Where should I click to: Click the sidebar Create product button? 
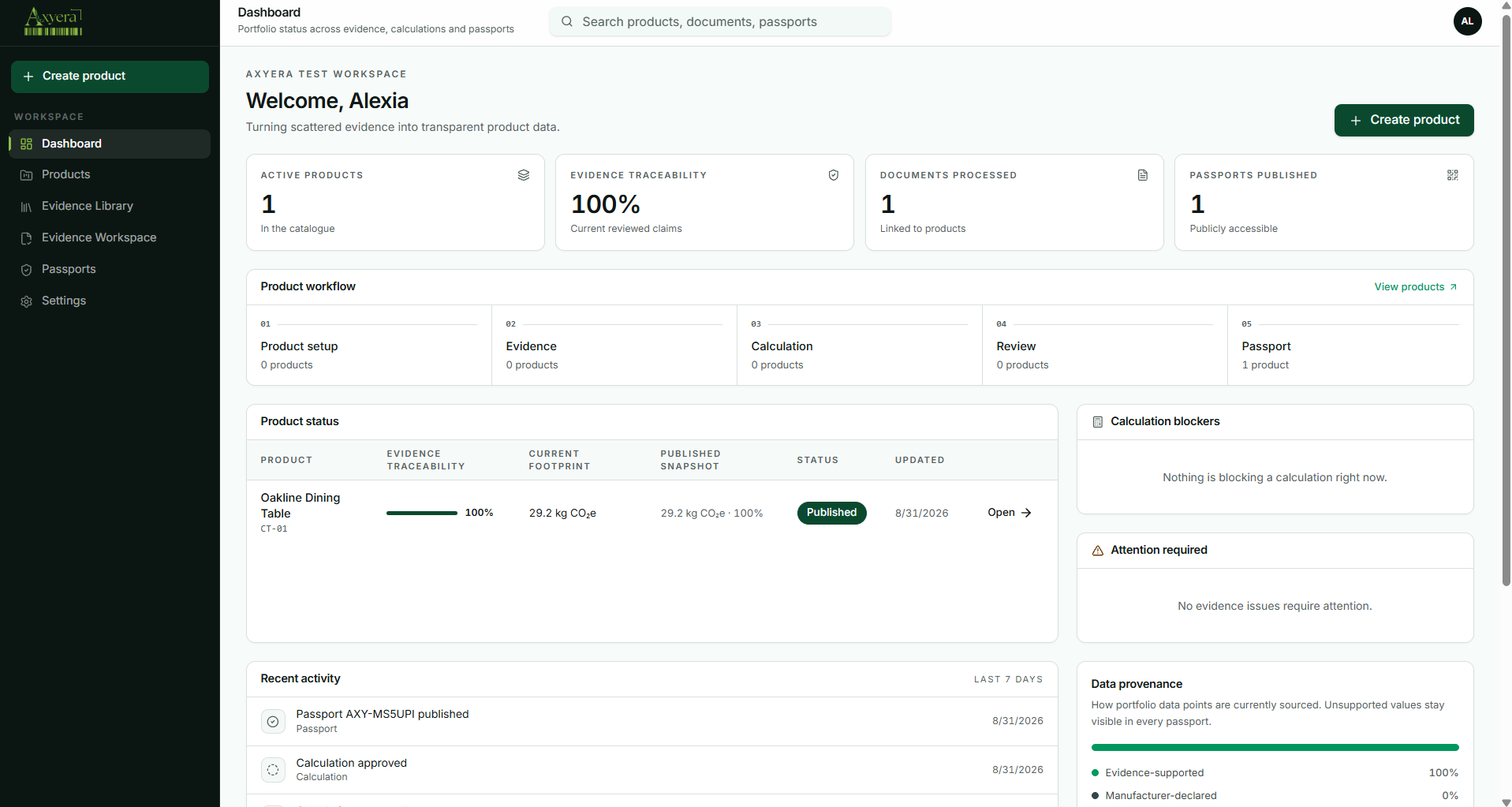(x=110, y=77)
